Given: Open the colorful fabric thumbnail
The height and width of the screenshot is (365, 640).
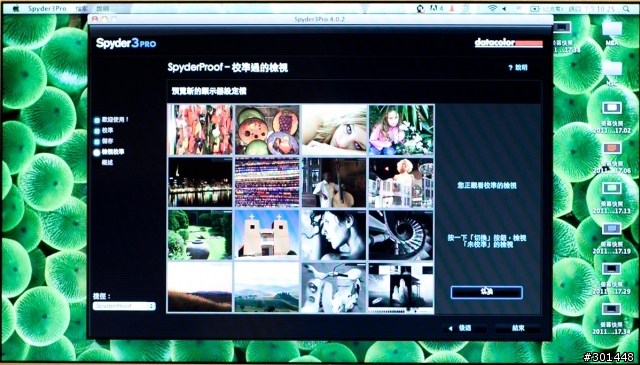Looking at the screenshot, I should [x=200, y=130].
